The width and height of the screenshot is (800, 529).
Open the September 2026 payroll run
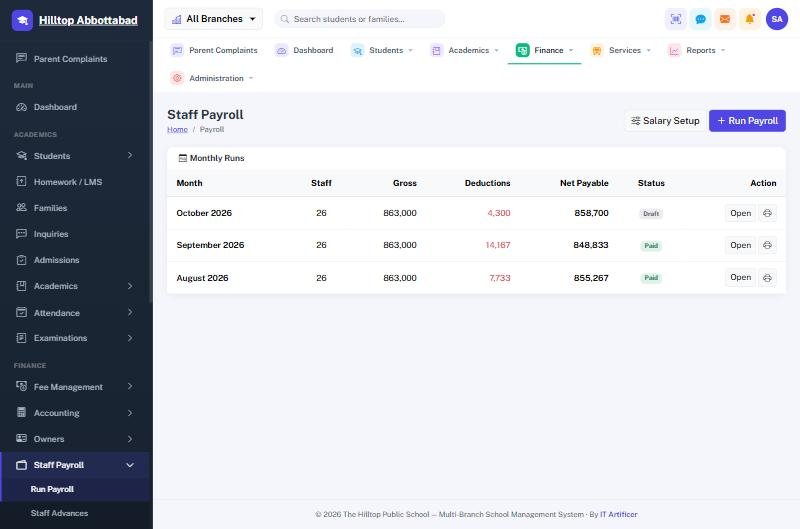[x=740, y=245]
